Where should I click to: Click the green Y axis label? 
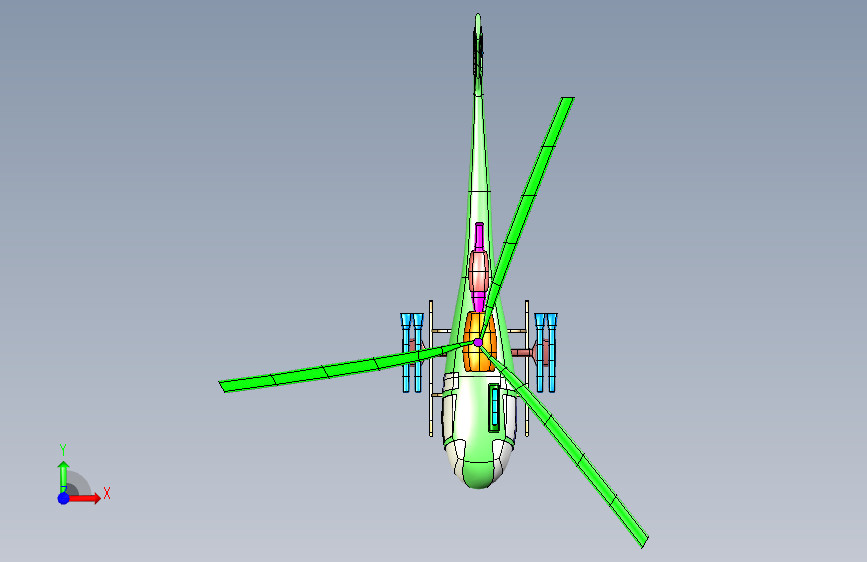pyautogui.click(x=63, y=450)
